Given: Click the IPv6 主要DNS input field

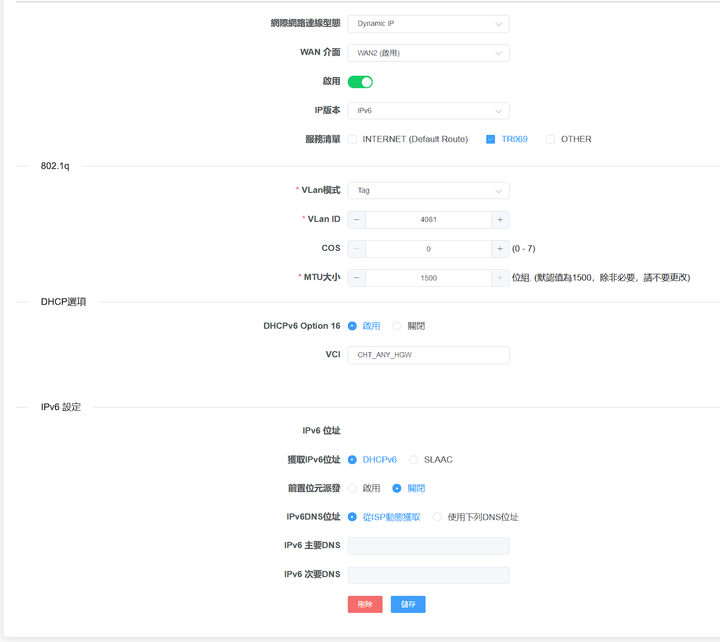Looking at the screenshot, I should click(428, 546).
